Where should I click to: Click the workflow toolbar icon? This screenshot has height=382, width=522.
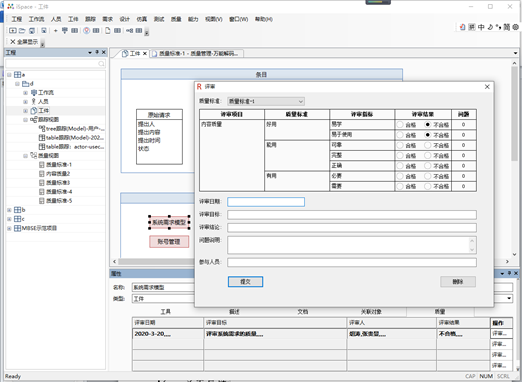[65, 31]
